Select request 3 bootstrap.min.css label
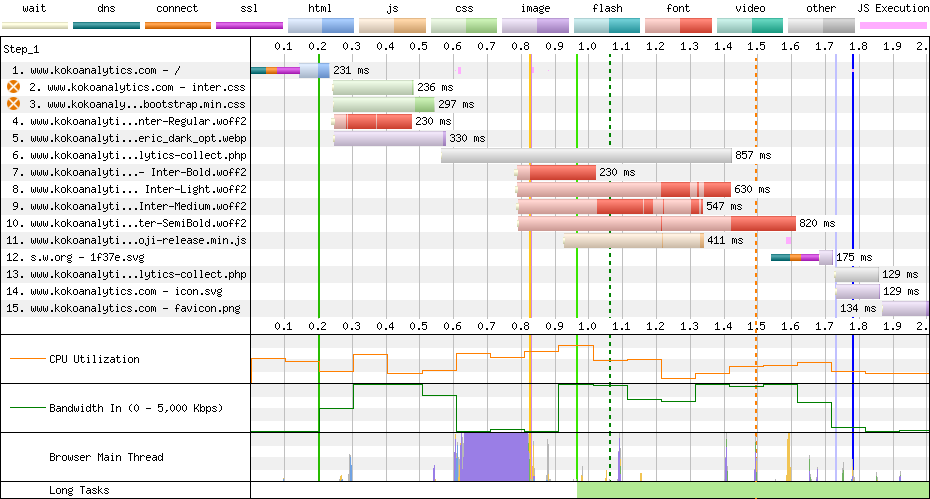Screen dimensions: 930x499 tap(137, 104)
